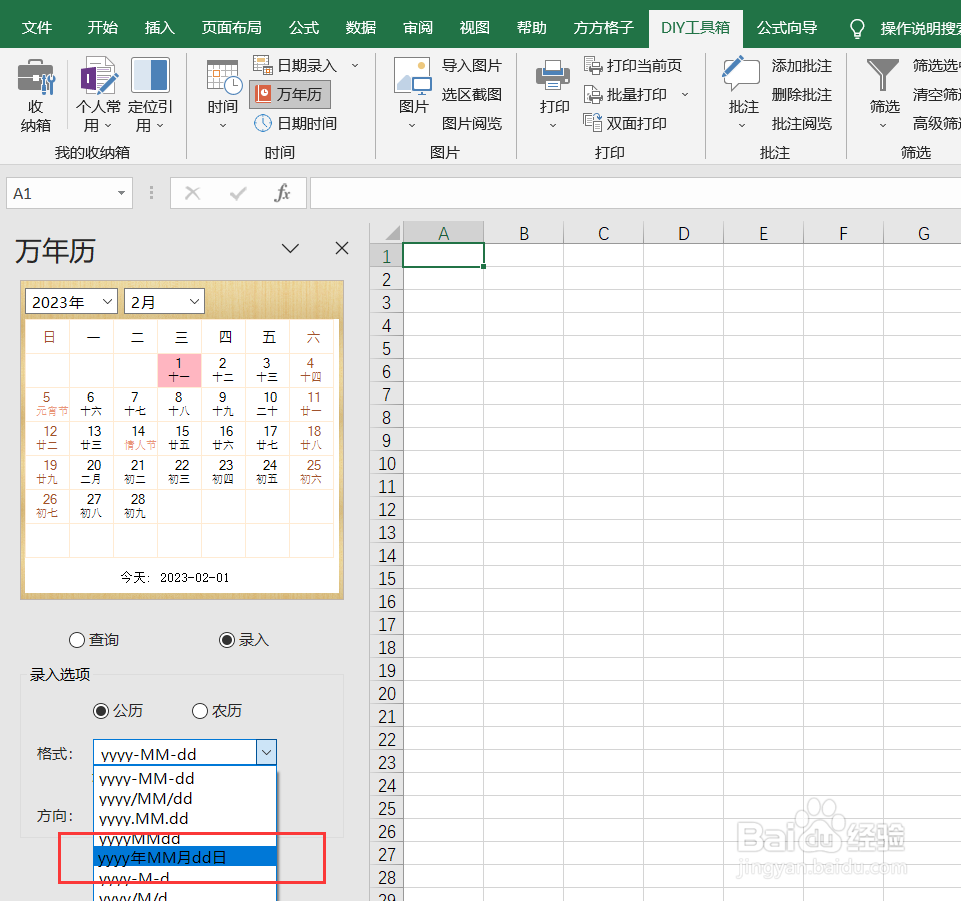961x901 pixels.
Task: Pick February 28 in the calendar
Action: tap(135, 506)
